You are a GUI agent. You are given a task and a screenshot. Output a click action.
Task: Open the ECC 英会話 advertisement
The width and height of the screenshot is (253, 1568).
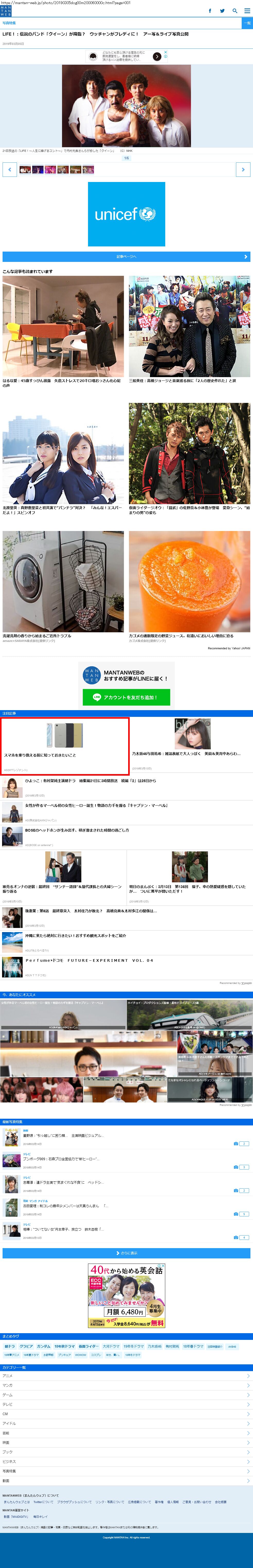click(x=127, y=1295)
